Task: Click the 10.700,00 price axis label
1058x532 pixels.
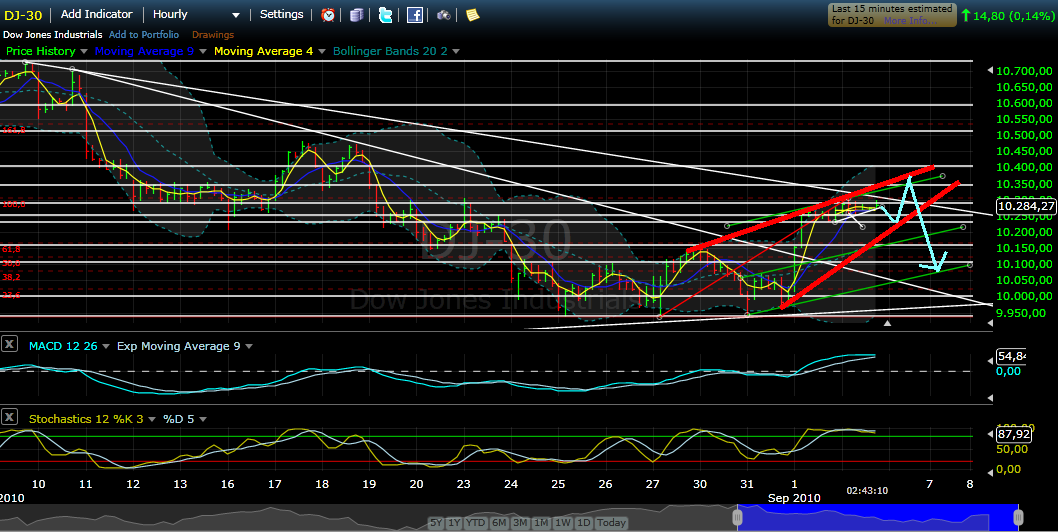Action: [1024, 71]
